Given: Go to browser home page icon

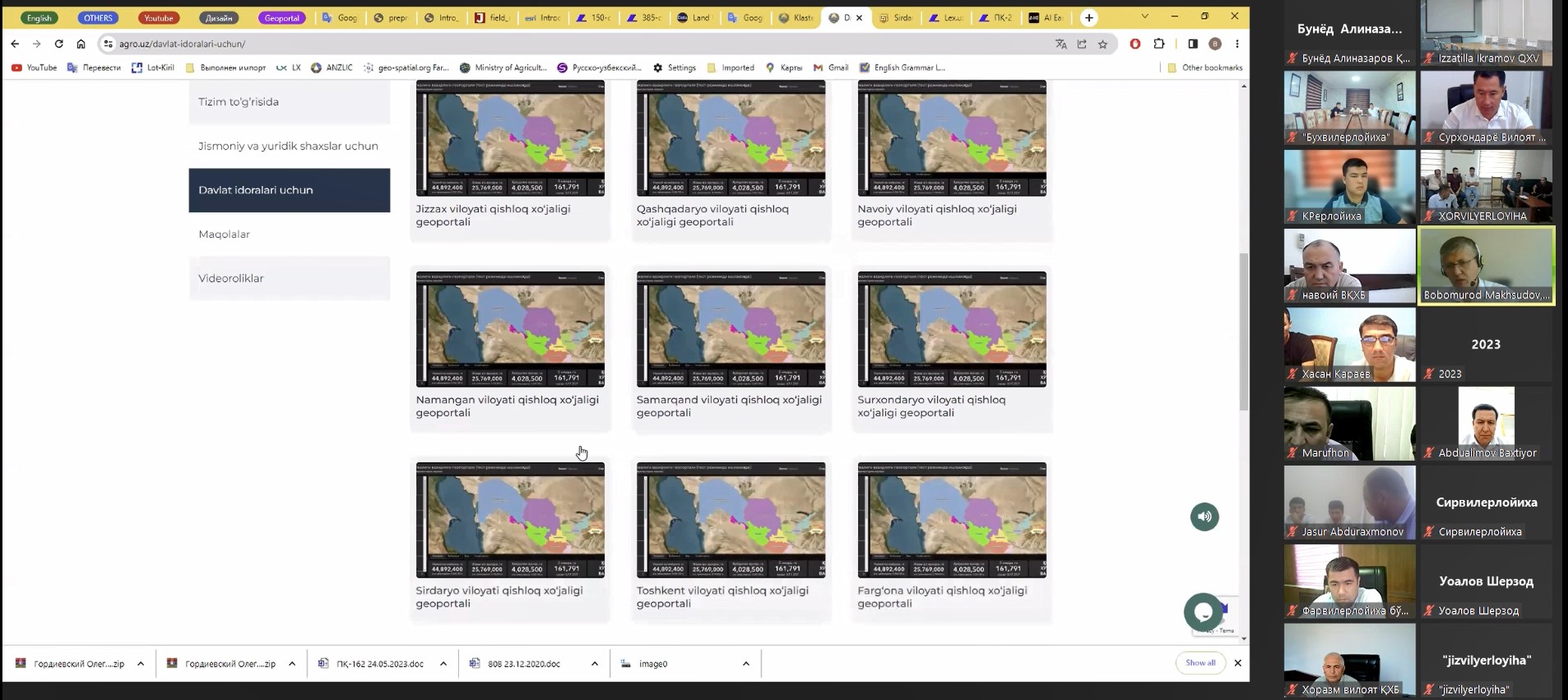Looking at the screenshot, I should pos(80,44).
